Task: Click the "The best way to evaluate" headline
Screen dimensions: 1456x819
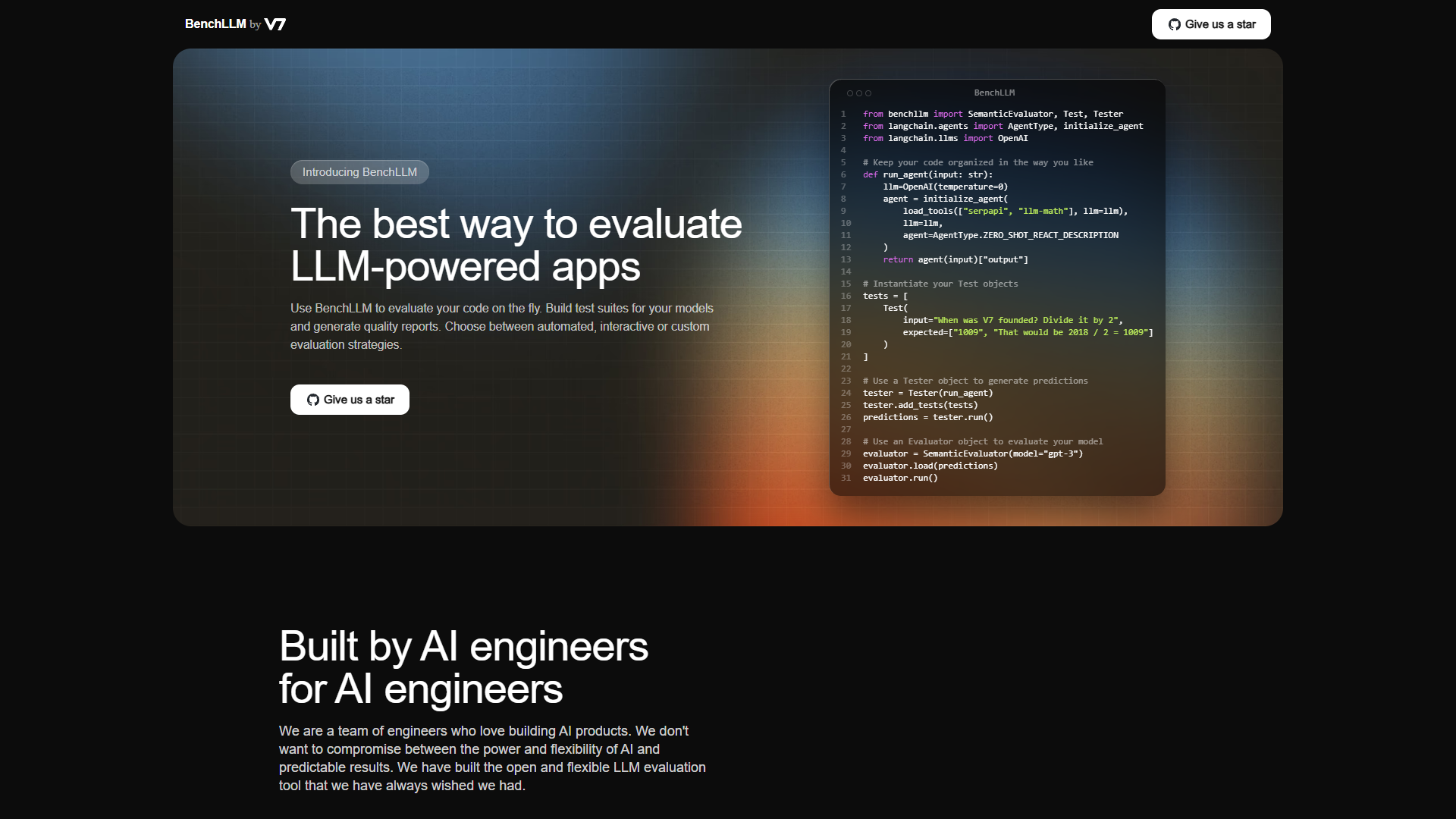Action: click(516, 224)
